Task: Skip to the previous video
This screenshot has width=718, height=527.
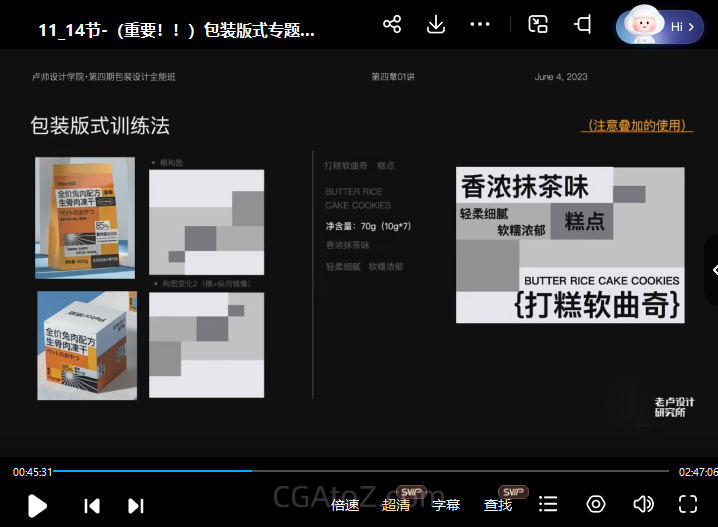Action: pos(92,505)
